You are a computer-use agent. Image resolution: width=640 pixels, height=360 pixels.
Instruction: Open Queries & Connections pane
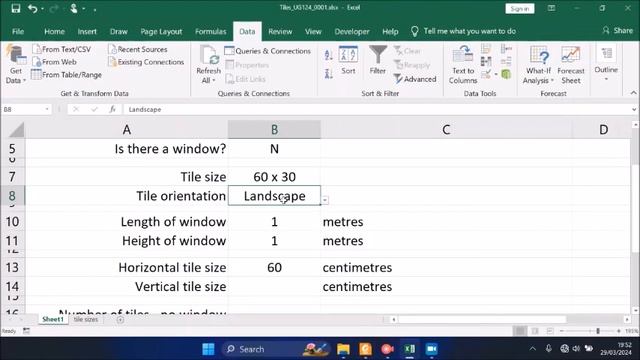tap(268, 51)
